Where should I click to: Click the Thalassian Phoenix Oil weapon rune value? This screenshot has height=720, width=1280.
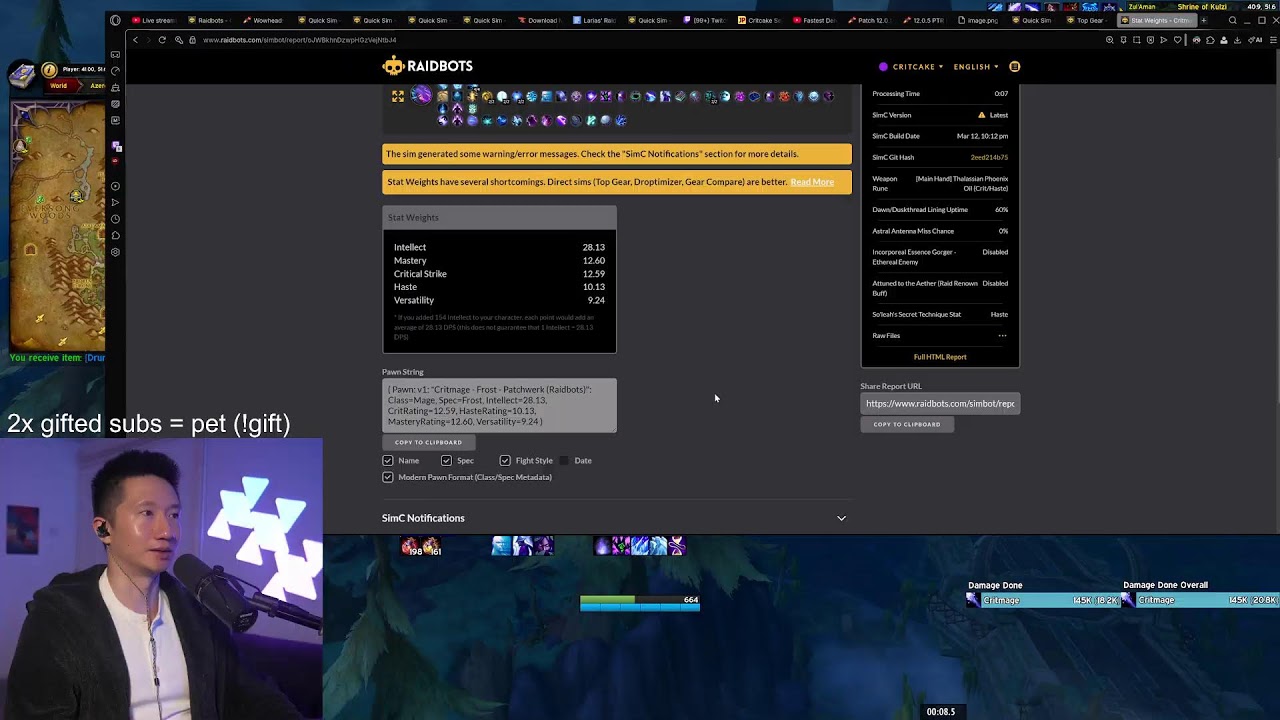pos(962,183)
